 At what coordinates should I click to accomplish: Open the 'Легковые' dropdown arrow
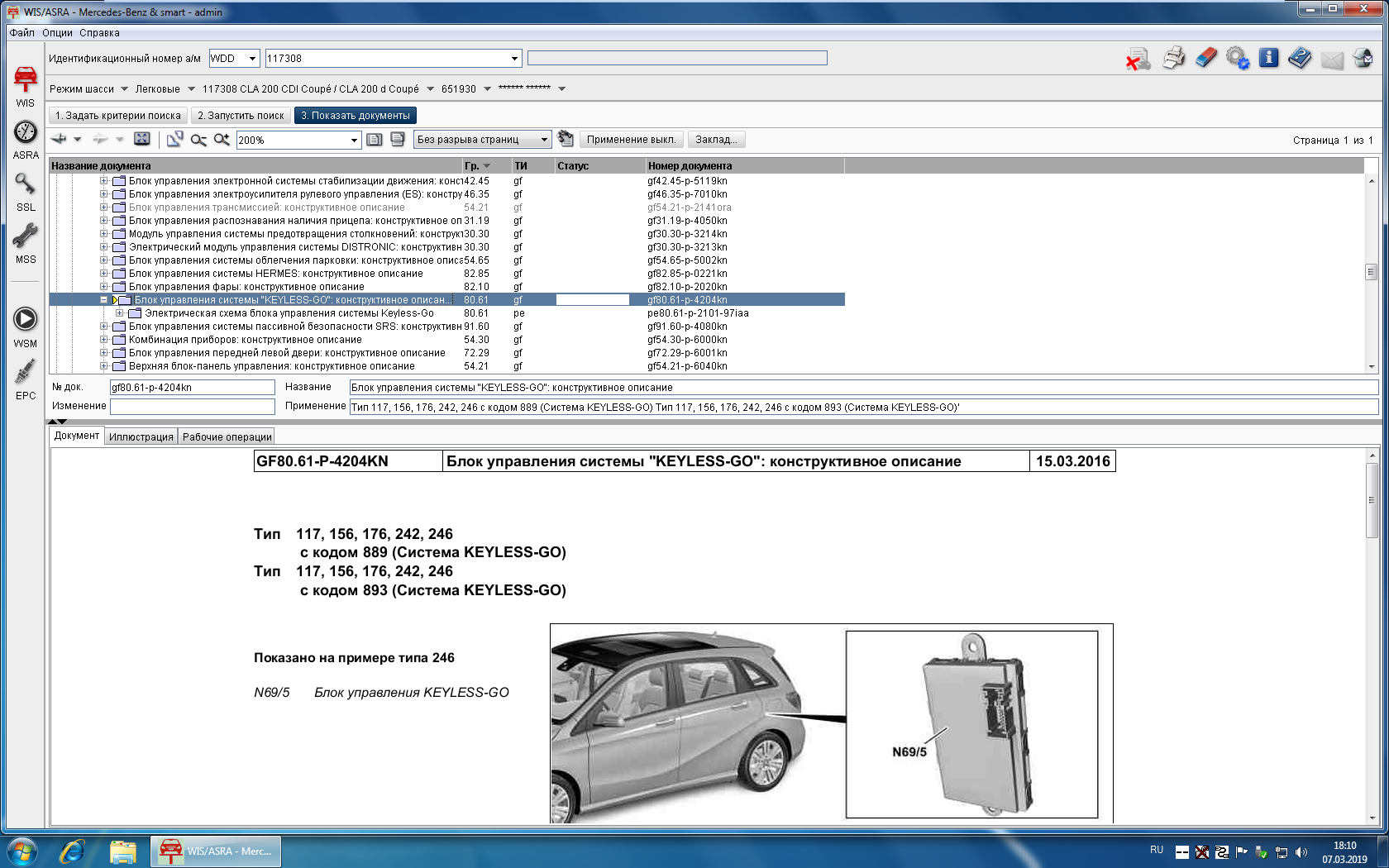191,88
